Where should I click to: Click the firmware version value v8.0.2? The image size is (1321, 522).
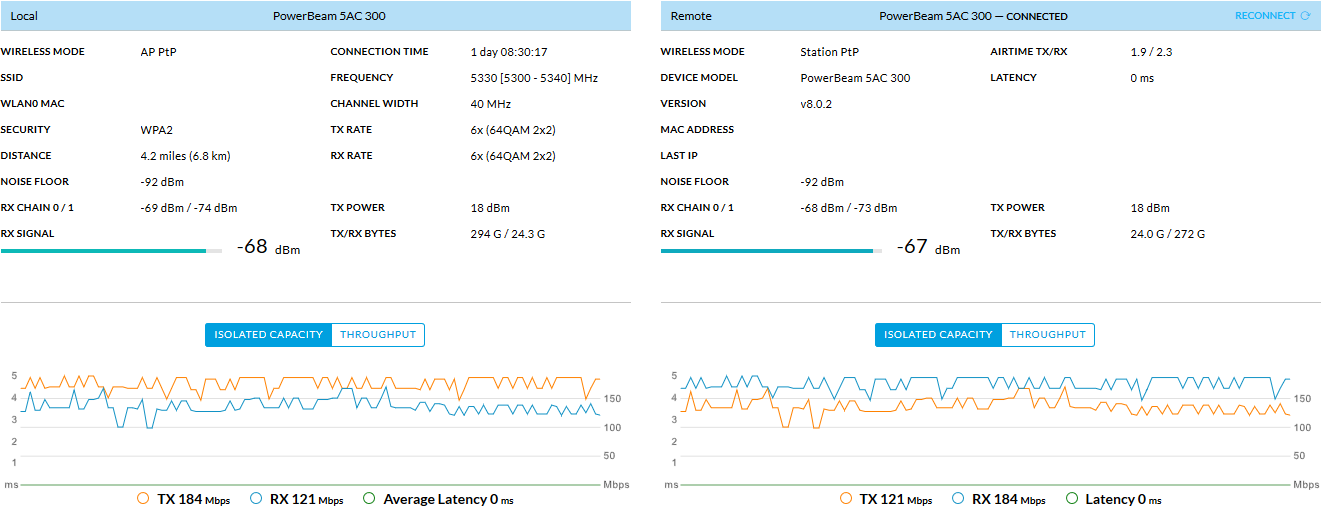tap(817, 104)
